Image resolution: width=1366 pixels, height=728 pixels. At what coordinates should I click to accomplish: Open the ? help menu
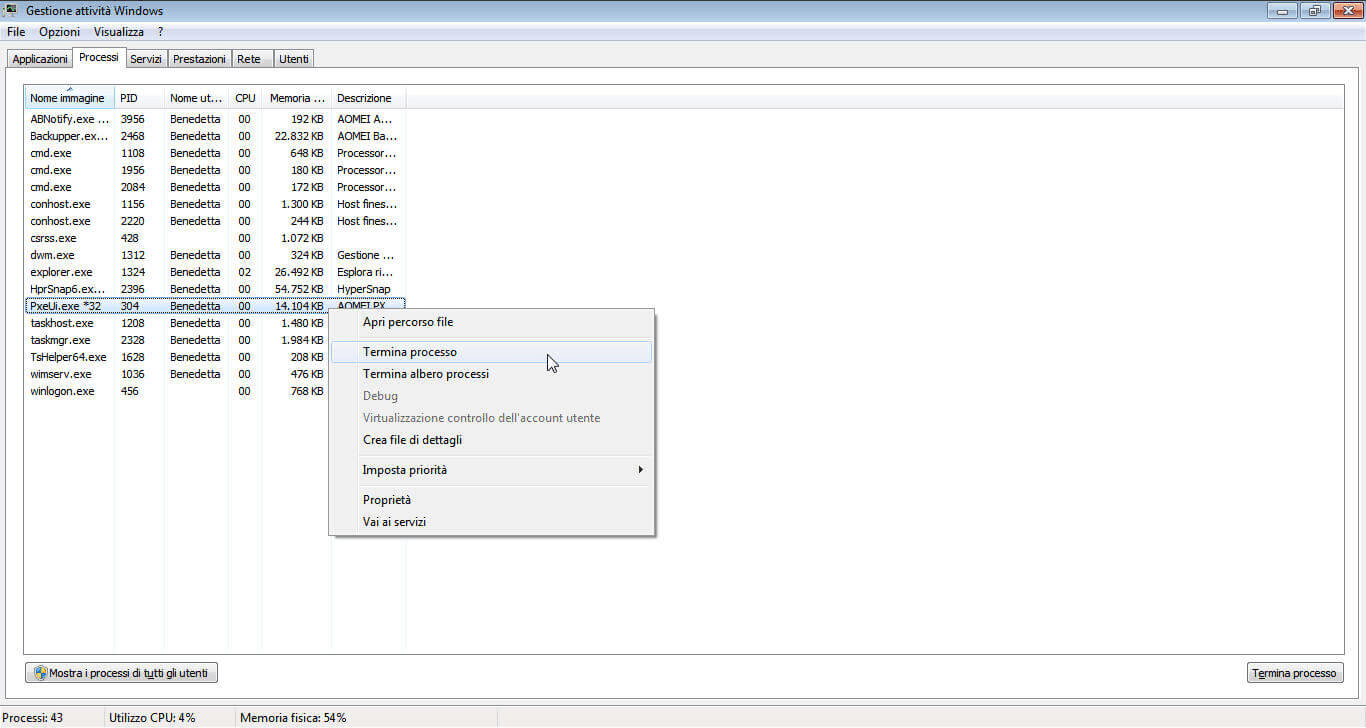coord(160,32)
